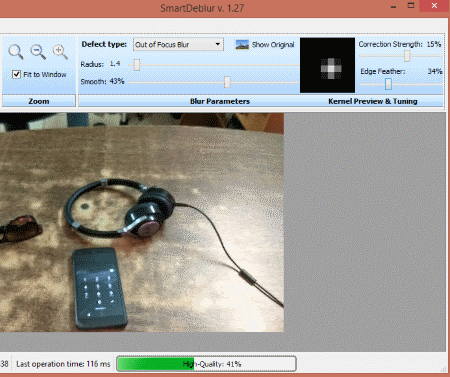Click the Zoom group label

[39, 101]
